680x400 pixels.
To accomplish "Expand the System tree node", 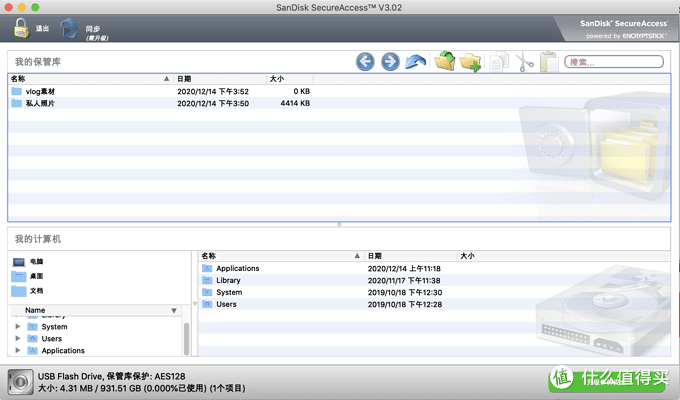I will pyautogui.click(x=18, y=326).
